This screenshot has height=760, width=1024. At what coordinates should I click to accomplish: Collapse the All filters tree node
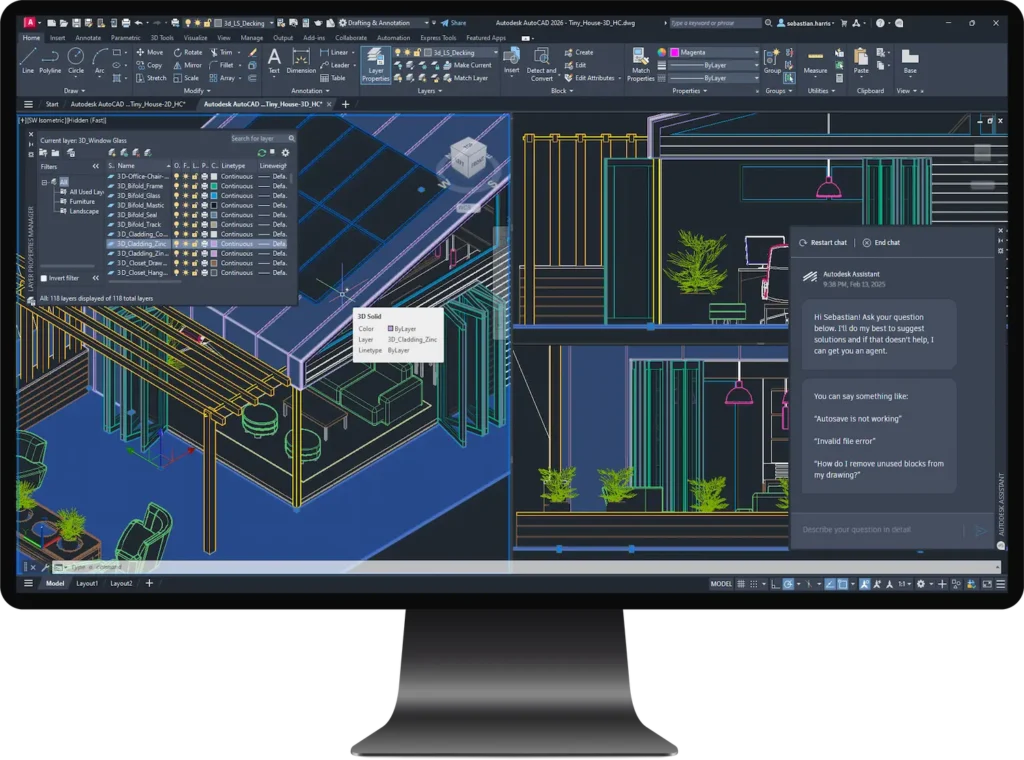coord(45,182)
